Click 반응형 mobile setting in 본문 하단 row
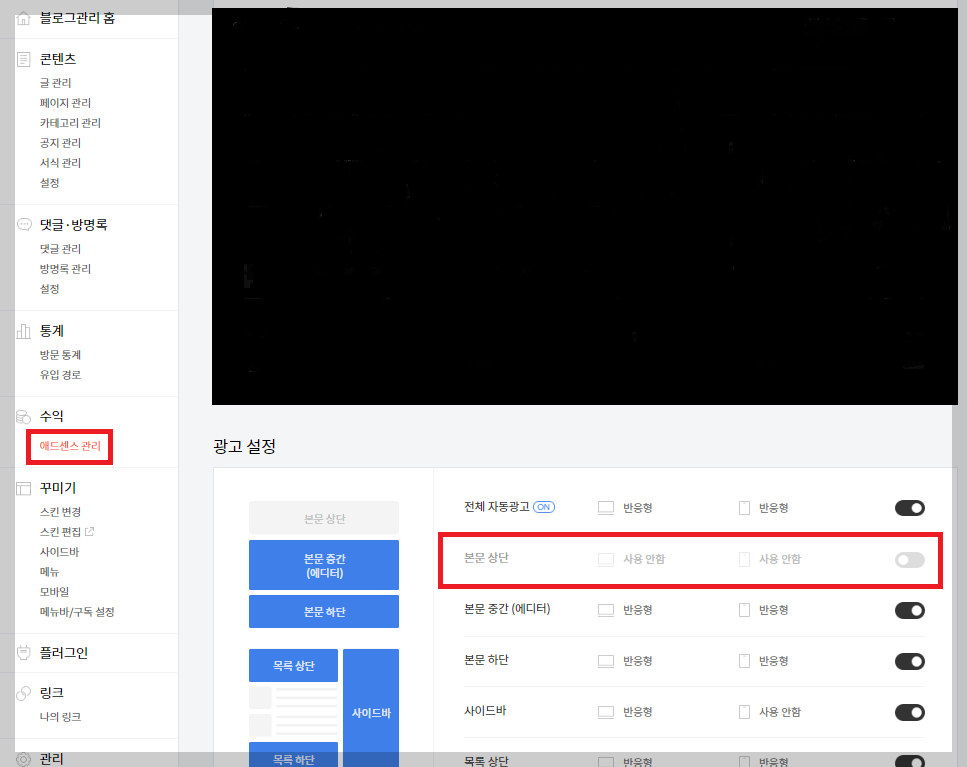 pos(773,662)
